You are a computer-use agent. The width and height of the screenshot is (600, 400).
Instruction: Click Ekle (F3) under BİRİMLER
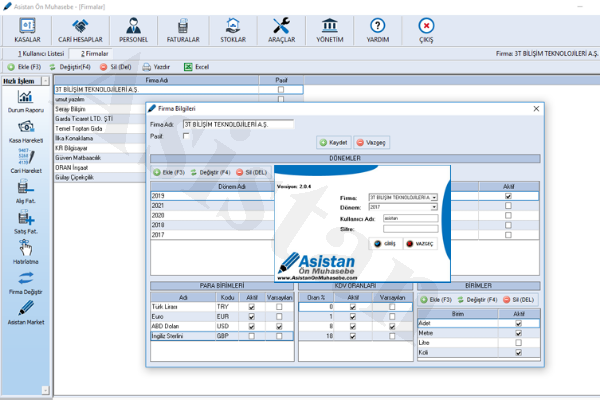point(436,300)
